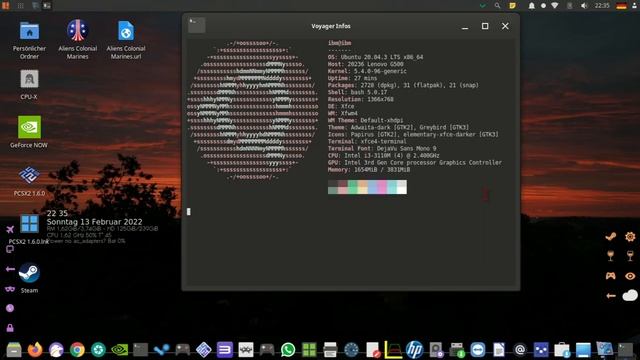
Task: Click the 'CPU: Intel i3-3110M' line
Action: [x=384, y=156]
